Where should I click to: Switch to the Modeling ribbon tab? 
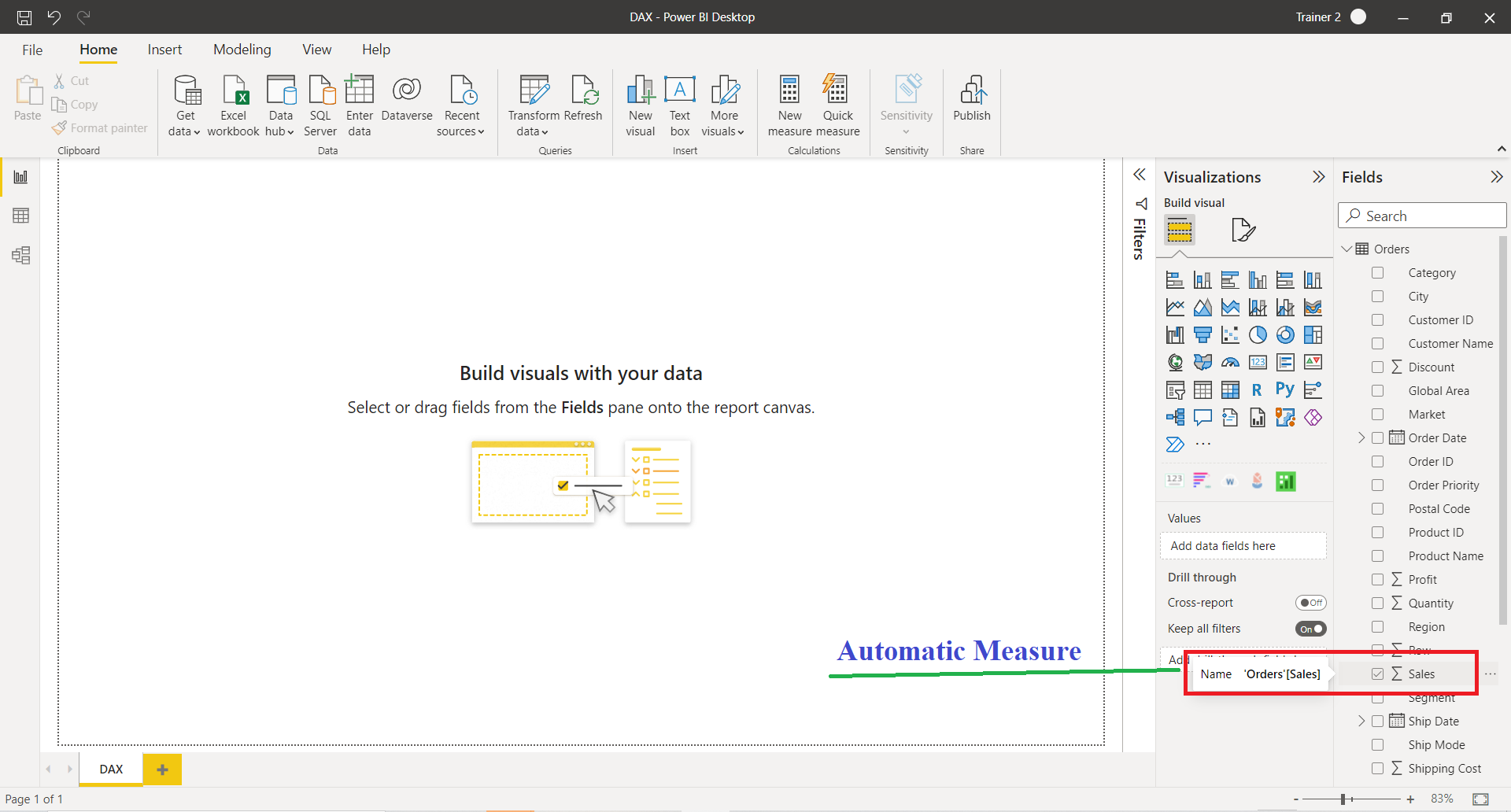click(242, 50)
